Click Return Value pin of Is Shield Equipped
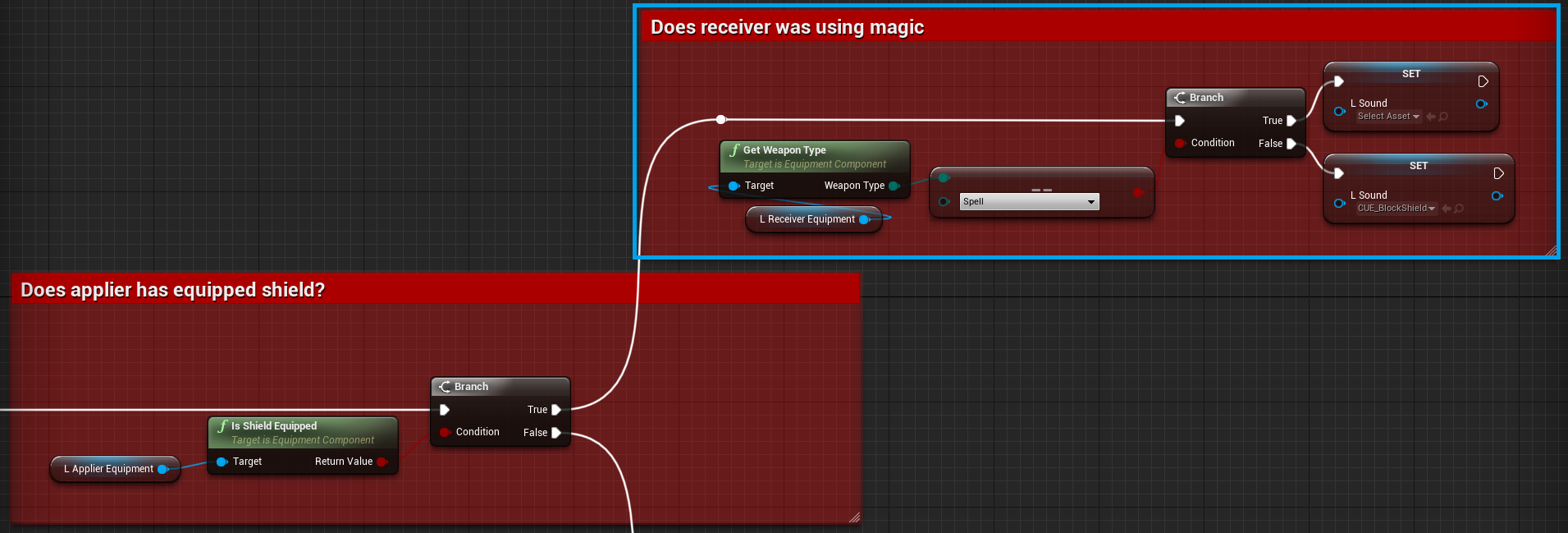This screenshot has width=1568, height=533. pyautogui.click(x=382, y=462)
